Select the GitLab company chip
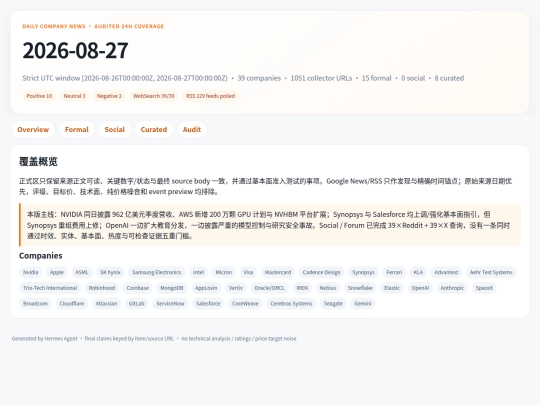 tap(136, 303)
